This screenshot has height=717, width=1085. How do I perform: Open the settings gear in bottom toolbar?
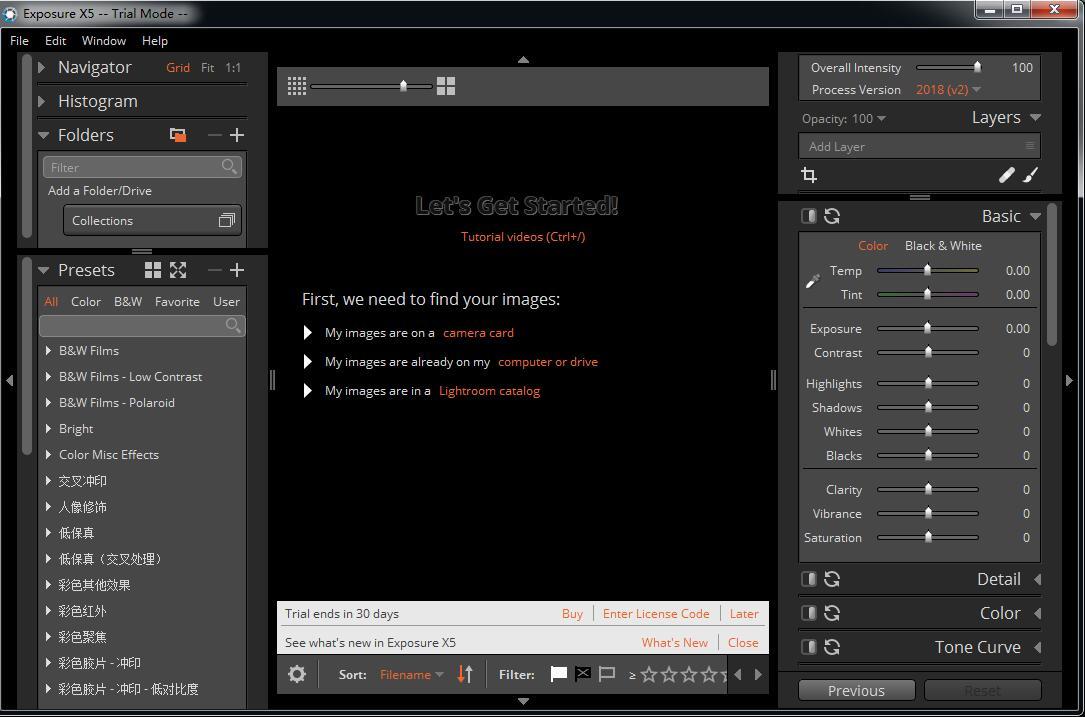click(x=297, y=674)
